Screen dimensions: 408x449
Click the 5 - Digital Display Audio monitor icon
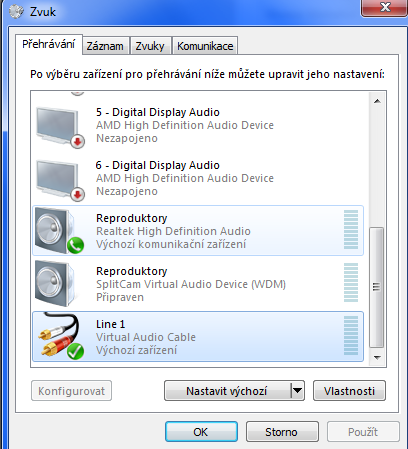(x=60, y=127)
